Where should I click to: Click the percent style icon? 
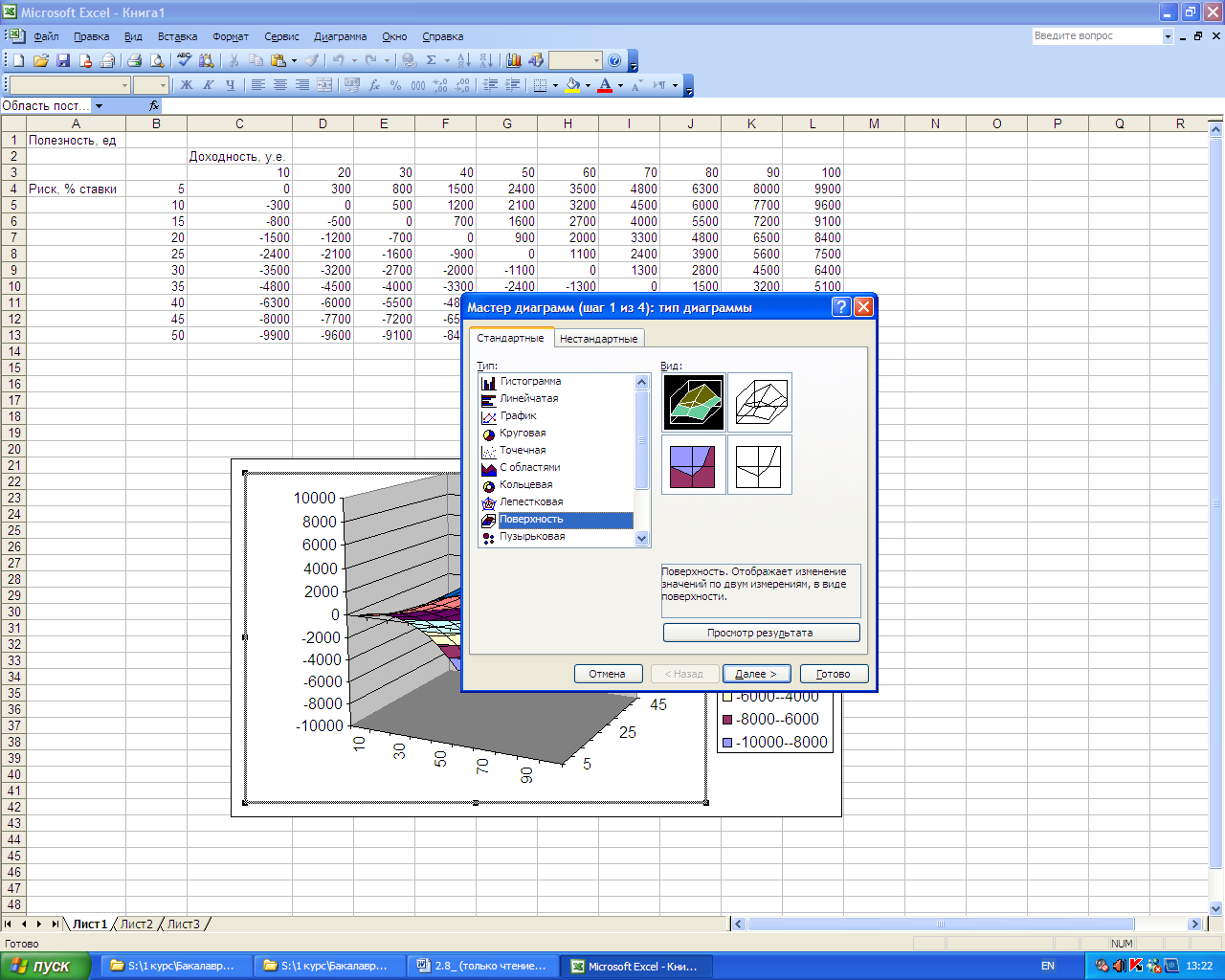[395, 85]
